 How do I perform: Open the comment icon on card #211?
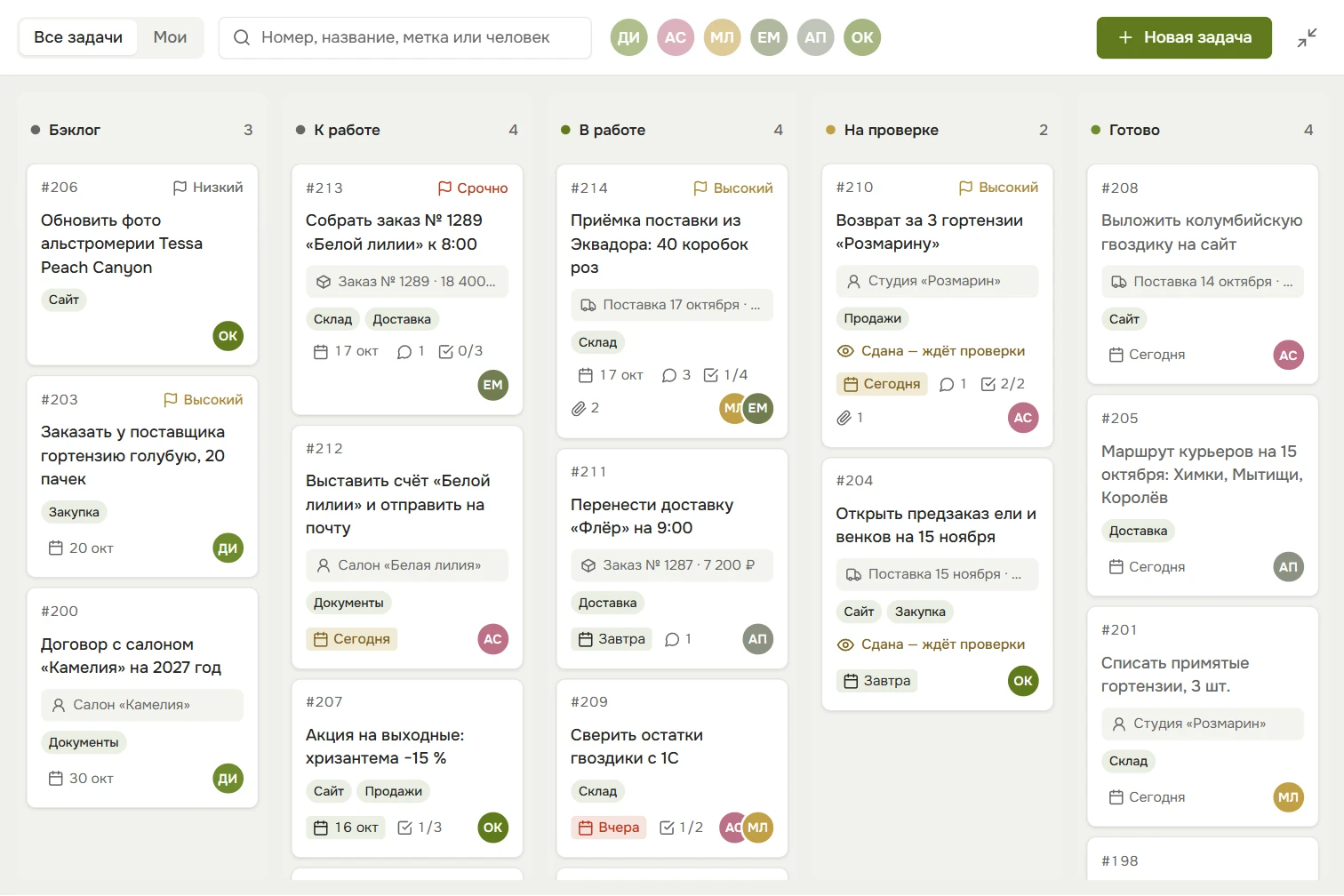click(x=672, y=639)
